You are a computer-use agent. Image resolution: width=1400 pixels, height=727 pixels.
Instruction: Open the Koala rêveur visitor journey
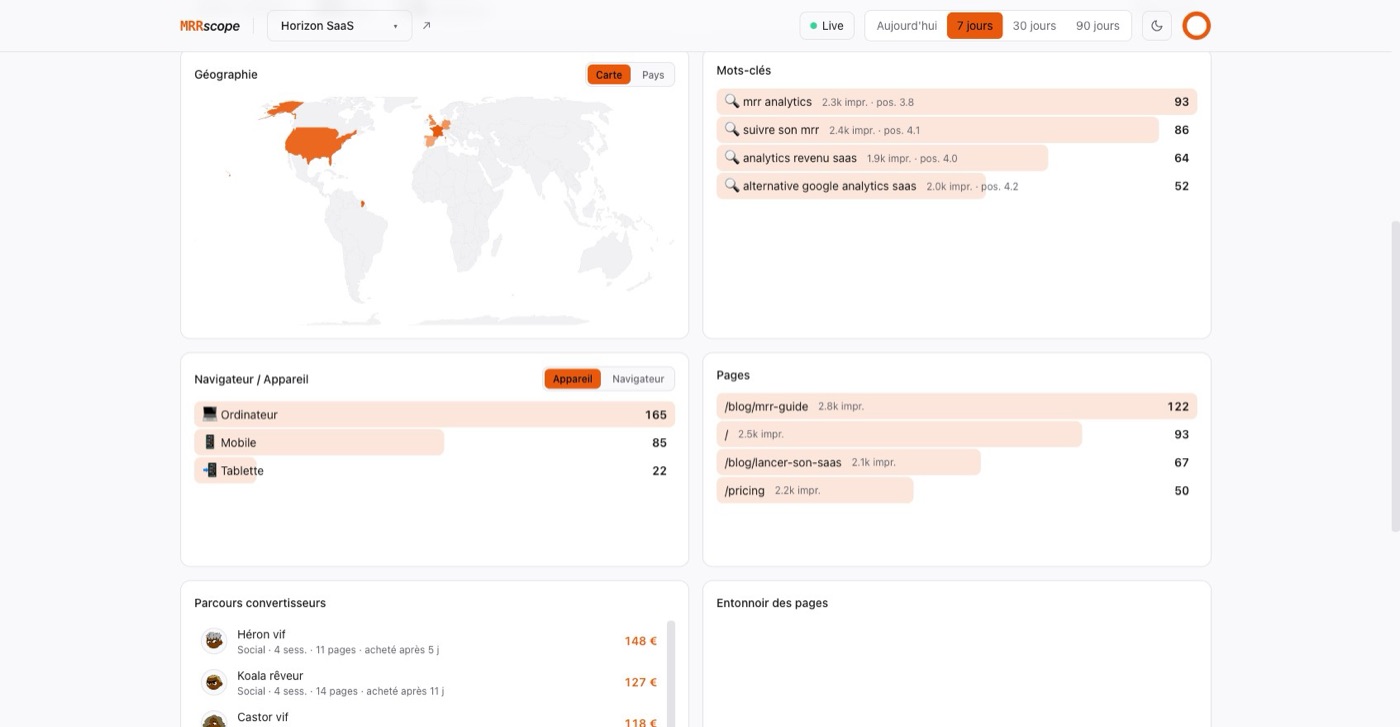point(430,682)
